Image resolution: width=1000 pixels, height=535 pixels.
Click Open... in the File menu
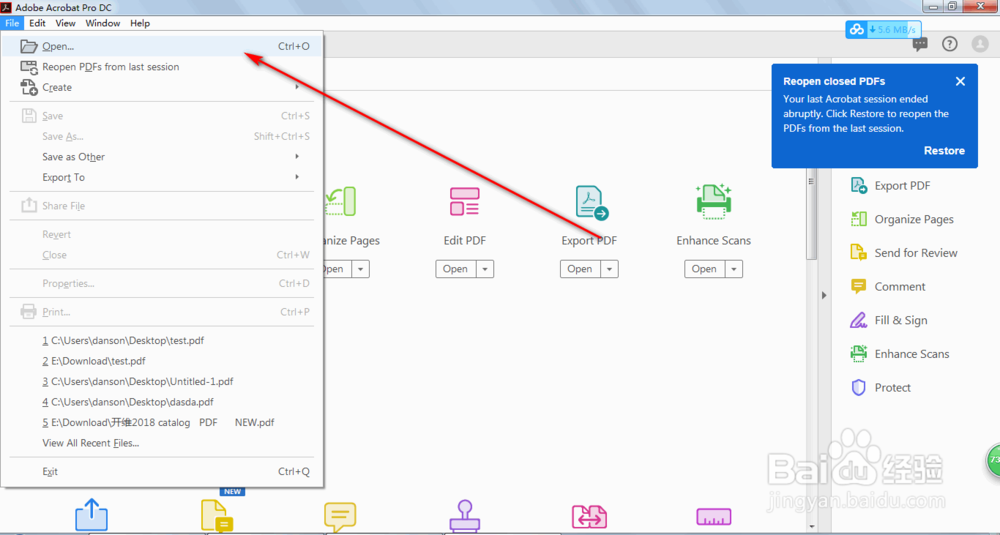tap(162, 46)
